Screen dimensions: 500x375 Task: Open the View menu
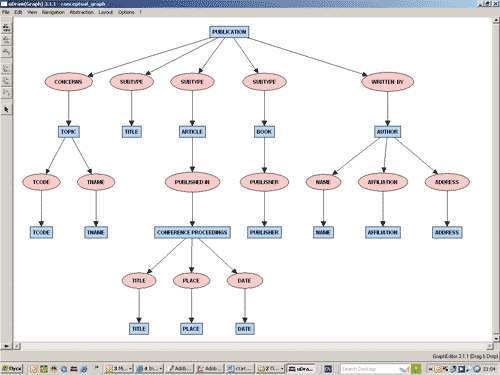coord(32,12)
